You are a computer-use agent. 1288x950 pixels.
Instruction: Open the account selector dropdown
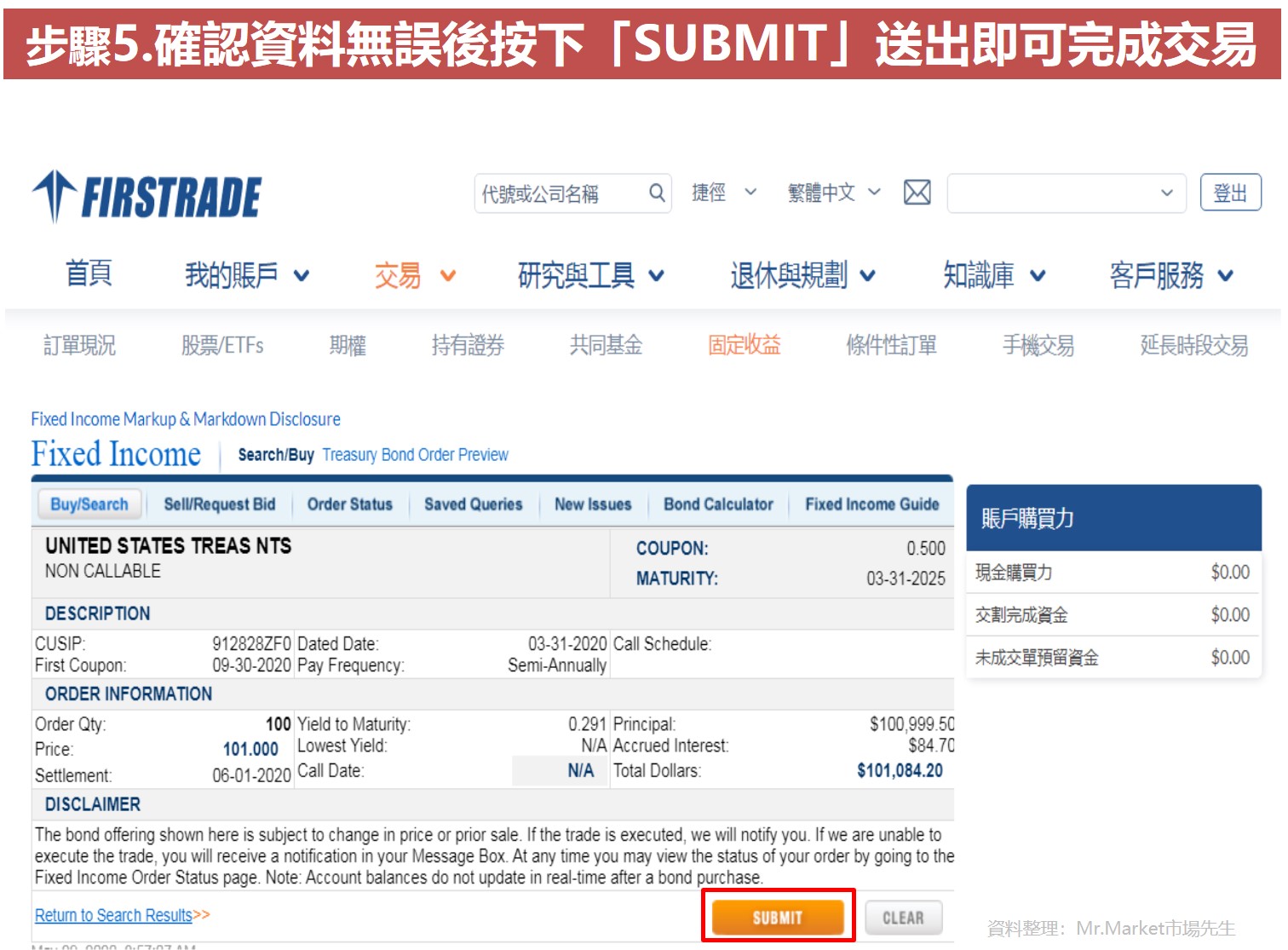coord(1067,193)
